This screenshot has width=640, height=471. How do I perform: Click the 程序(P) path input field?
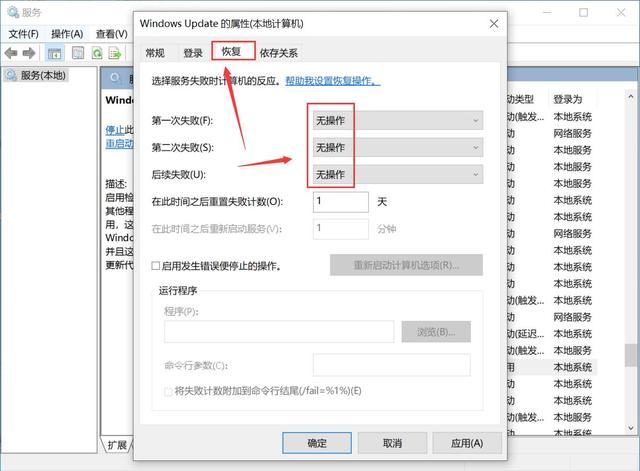tap(279, 331)
